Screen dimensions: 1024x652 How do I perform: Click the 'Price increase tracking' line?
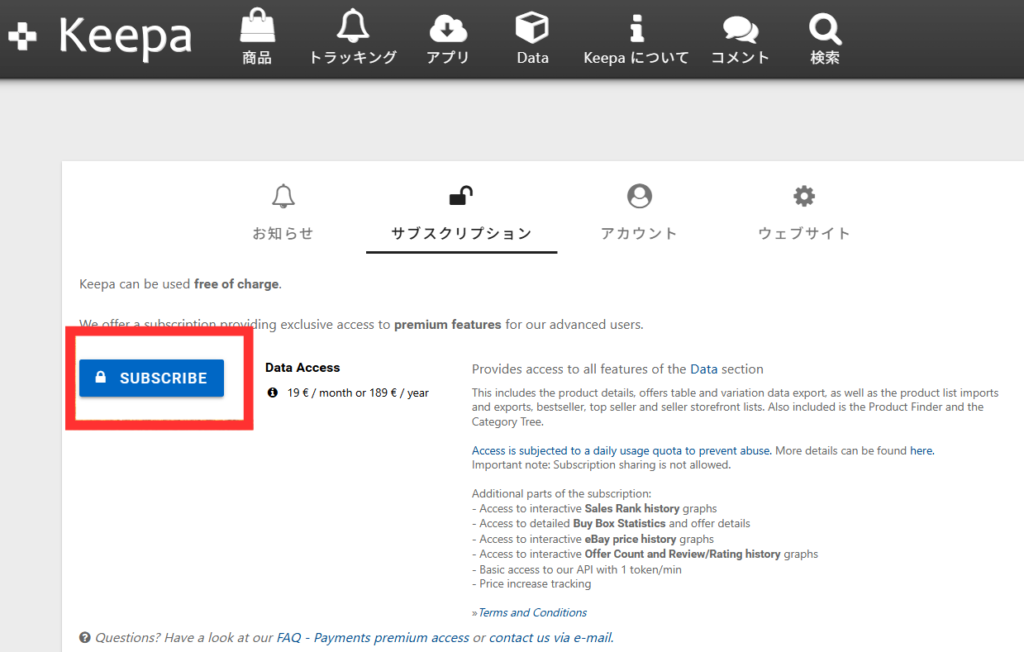point(532,584)
